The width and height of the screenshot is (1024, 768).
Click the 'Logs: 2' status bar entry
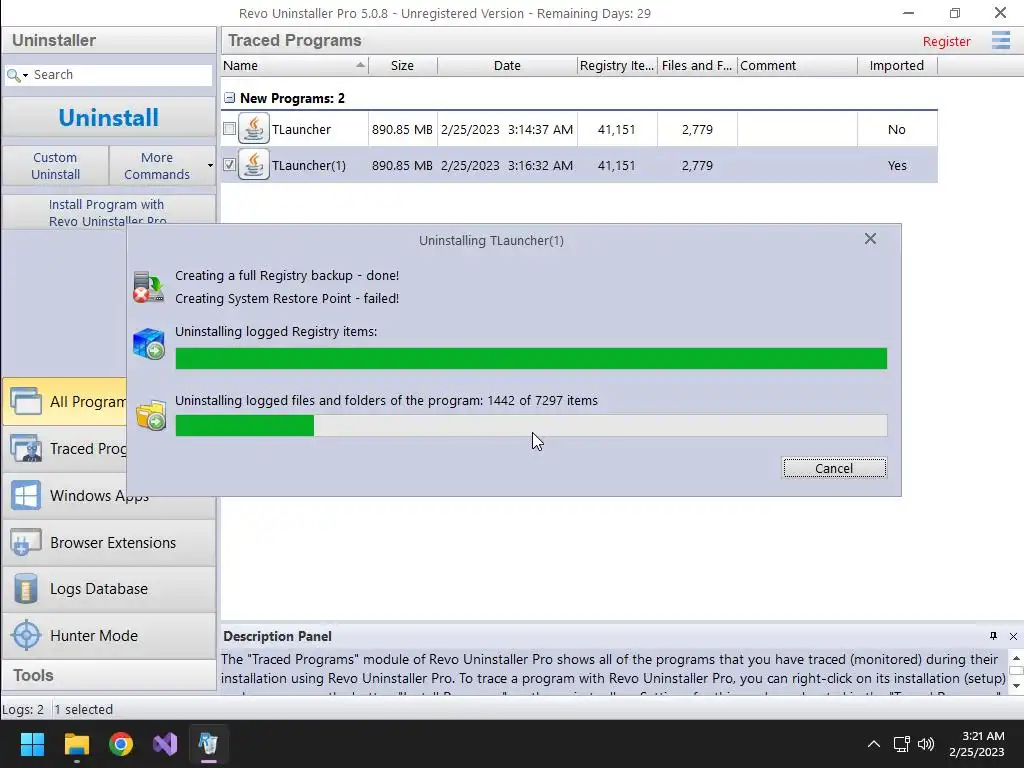(23, 709)
